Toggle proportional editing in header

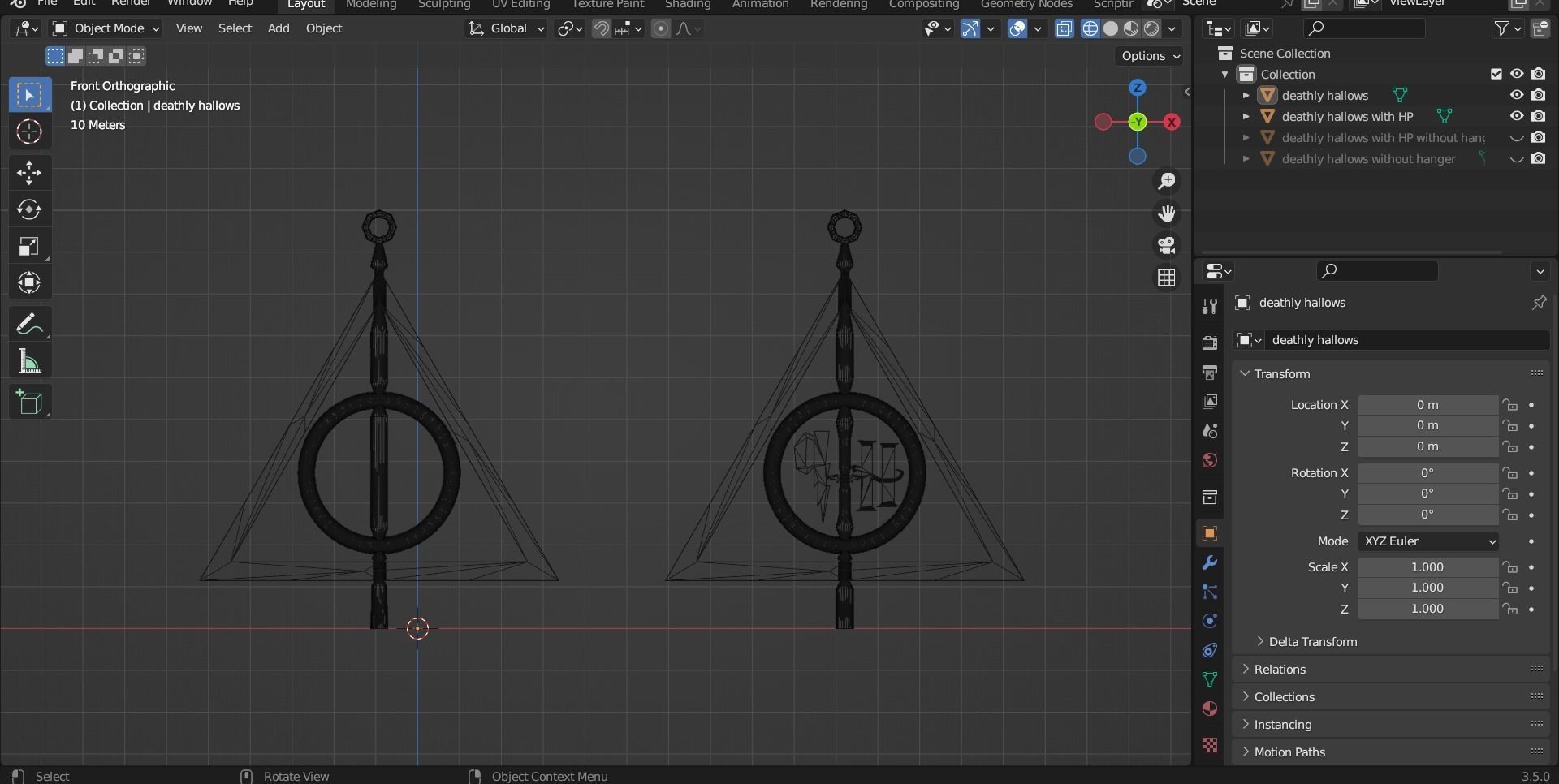[x=661, y=28]
